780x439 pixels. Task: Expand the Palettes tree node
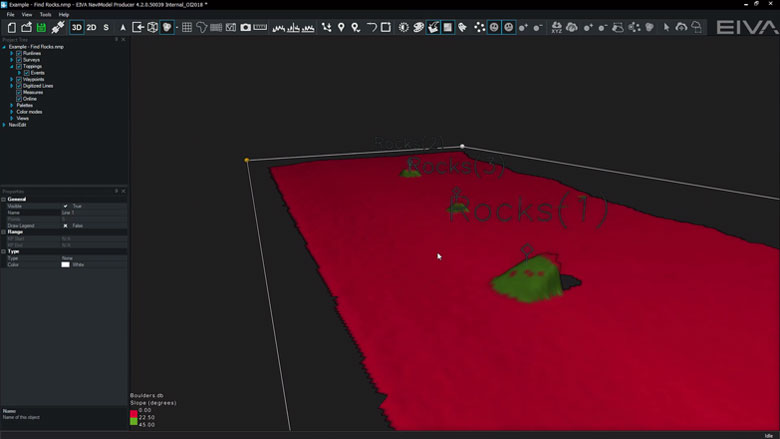[x=12, y=105]
